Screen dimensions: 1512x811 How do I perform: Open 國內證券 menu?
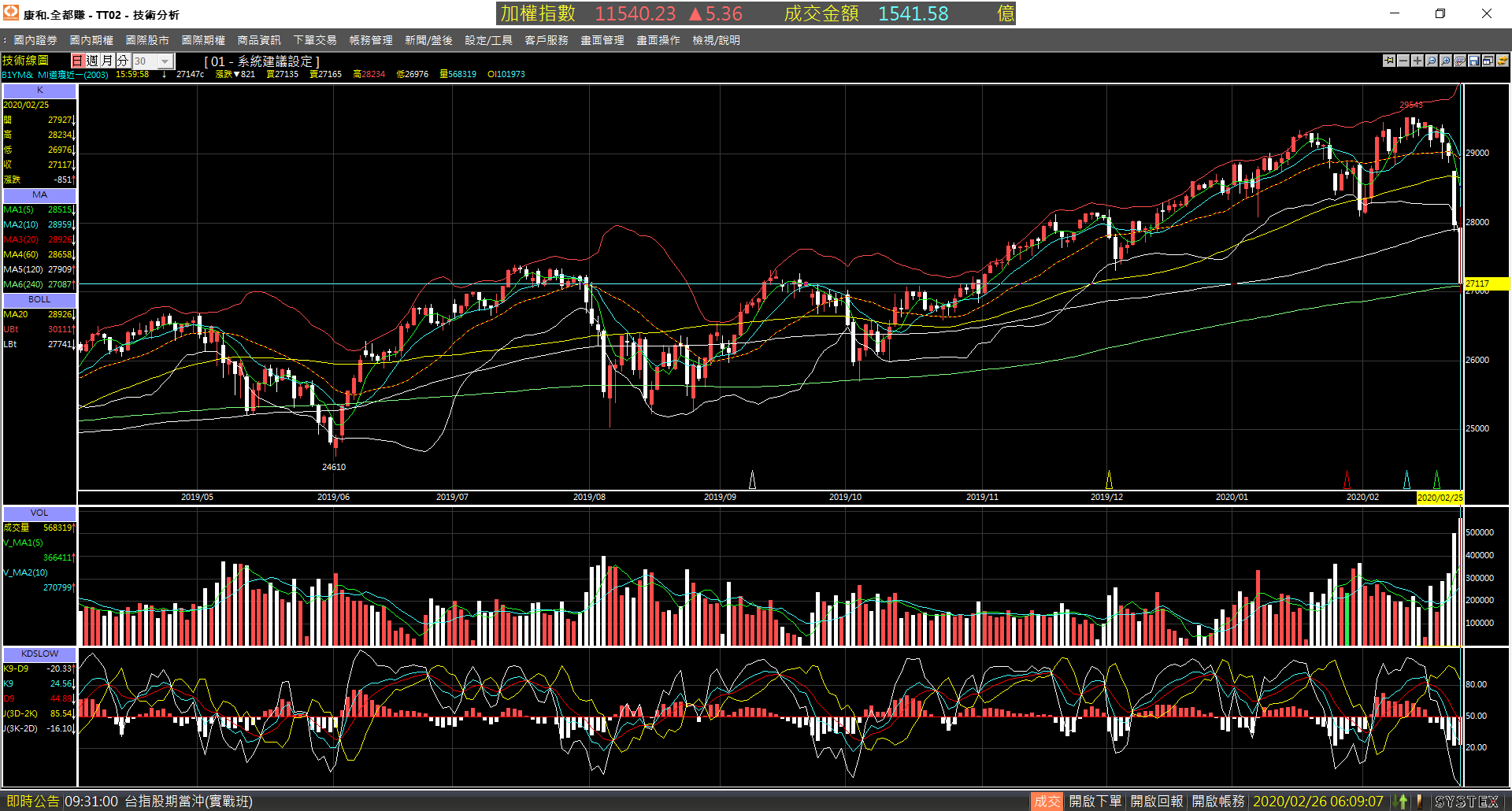(35, 40)
